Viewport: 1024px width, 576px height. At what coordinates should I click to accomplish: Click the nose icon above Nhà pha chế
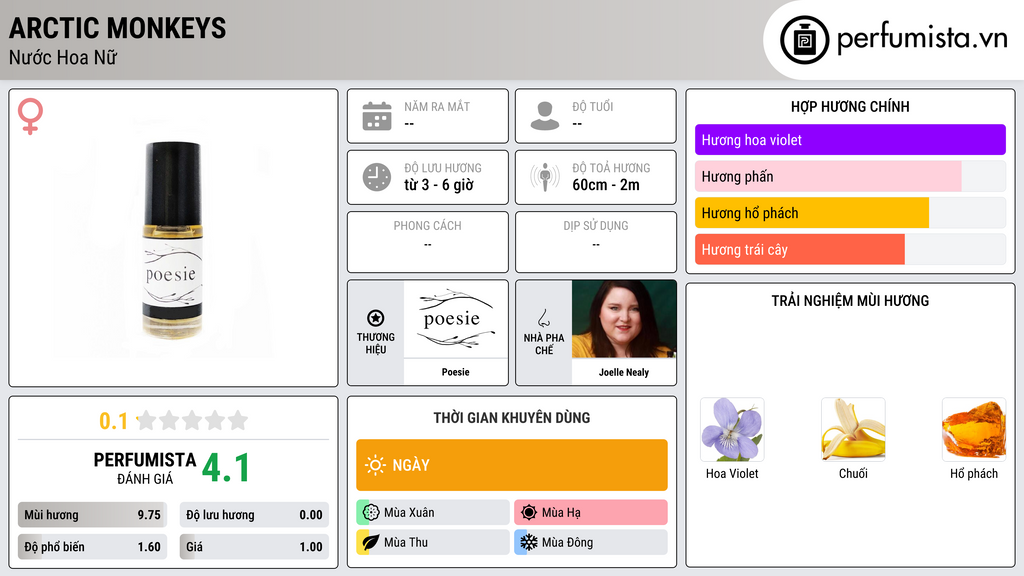(x=543, y=318)
